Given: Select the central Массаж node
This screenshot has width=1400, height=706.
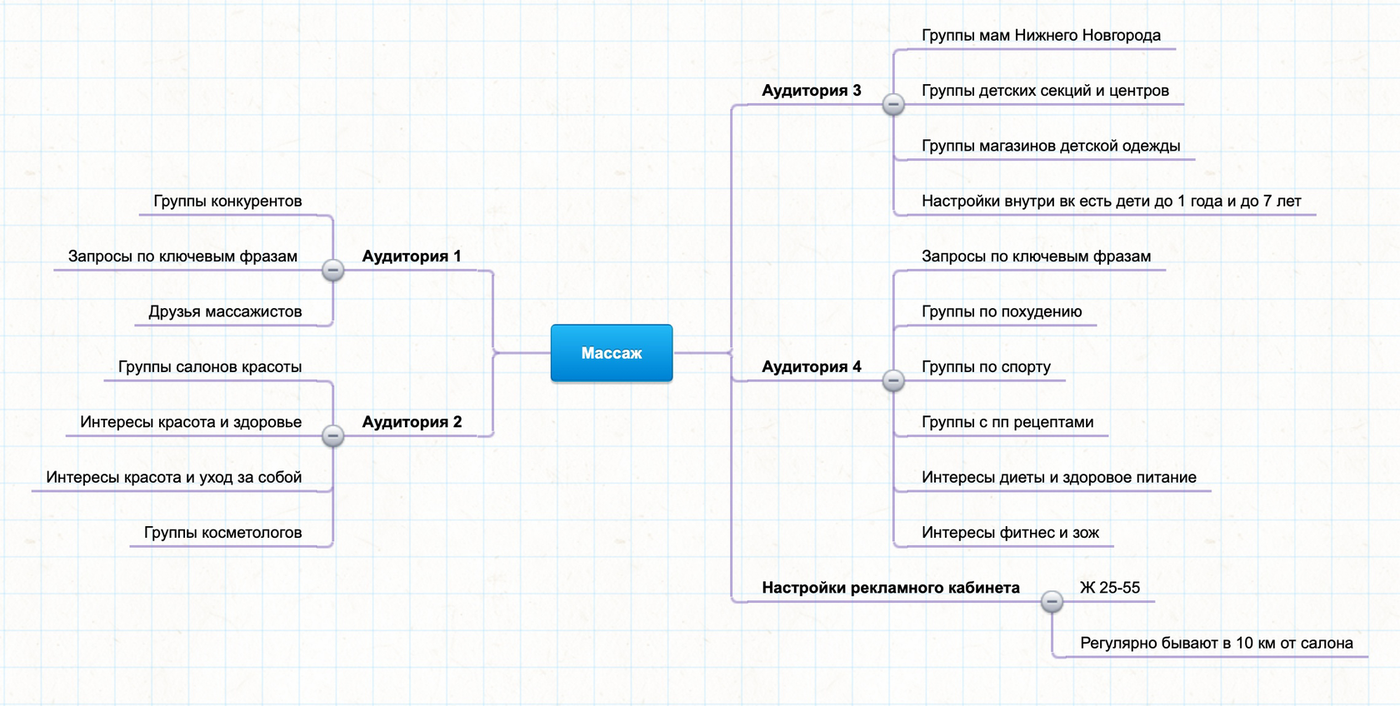Looking at the screenshot, I should click(612, 353).
